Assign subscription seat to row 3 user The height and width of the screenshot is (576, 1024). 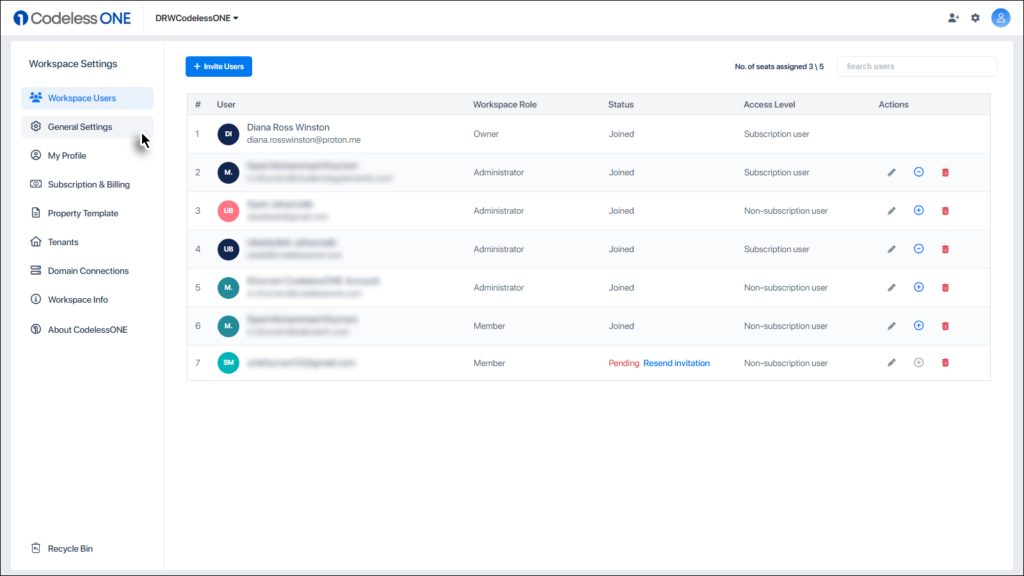pos(919,210)
